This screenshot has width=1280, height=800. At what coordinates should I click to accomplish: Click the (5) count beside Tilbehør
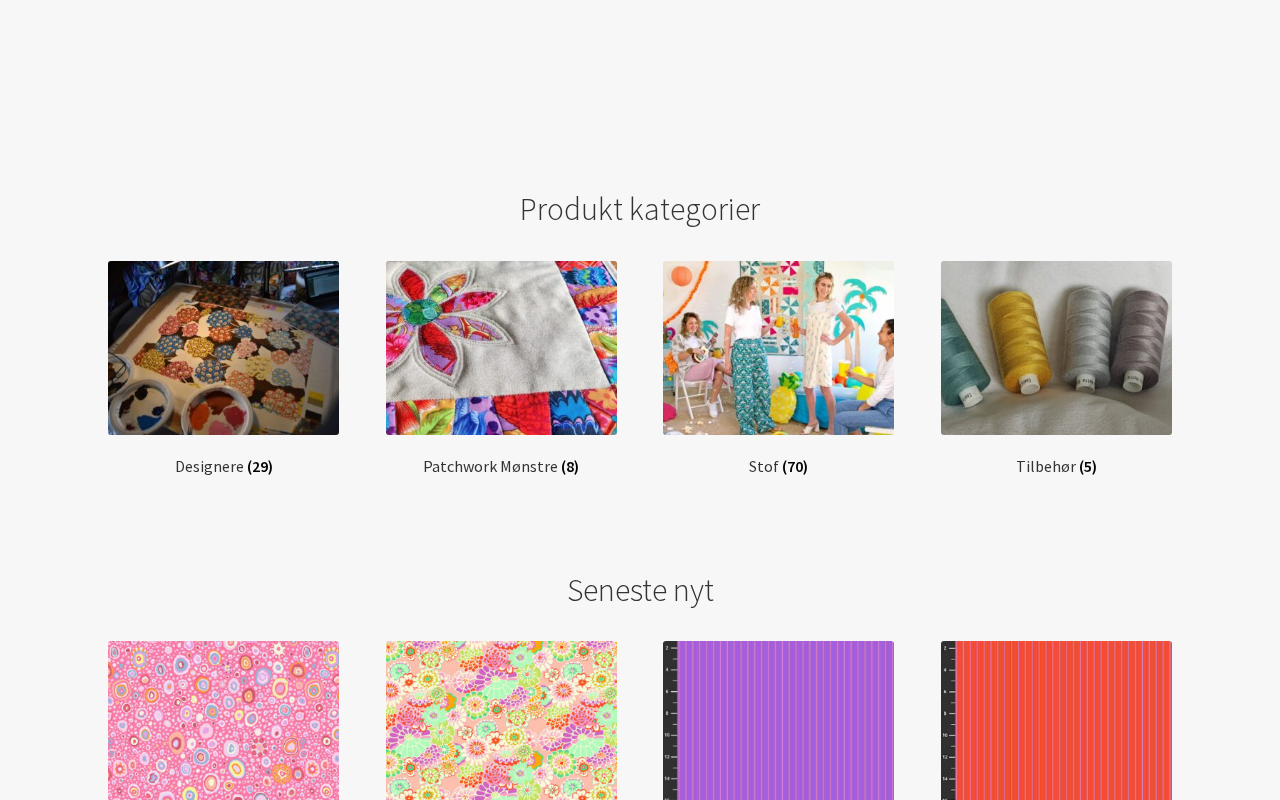tap(1088, 466)
